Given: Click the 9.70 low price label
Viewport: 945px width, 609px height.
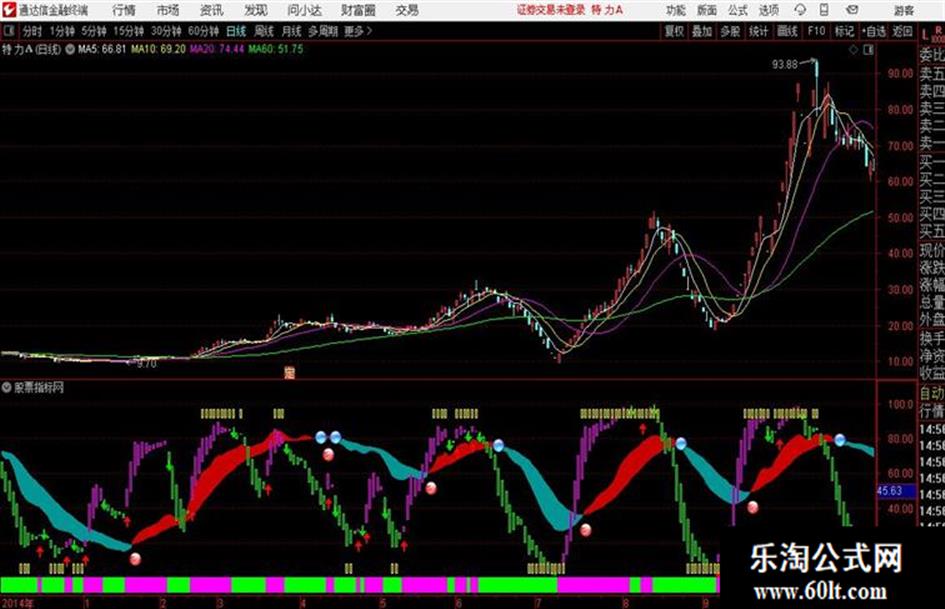Looking at the screenshot, I should point(146,364).
